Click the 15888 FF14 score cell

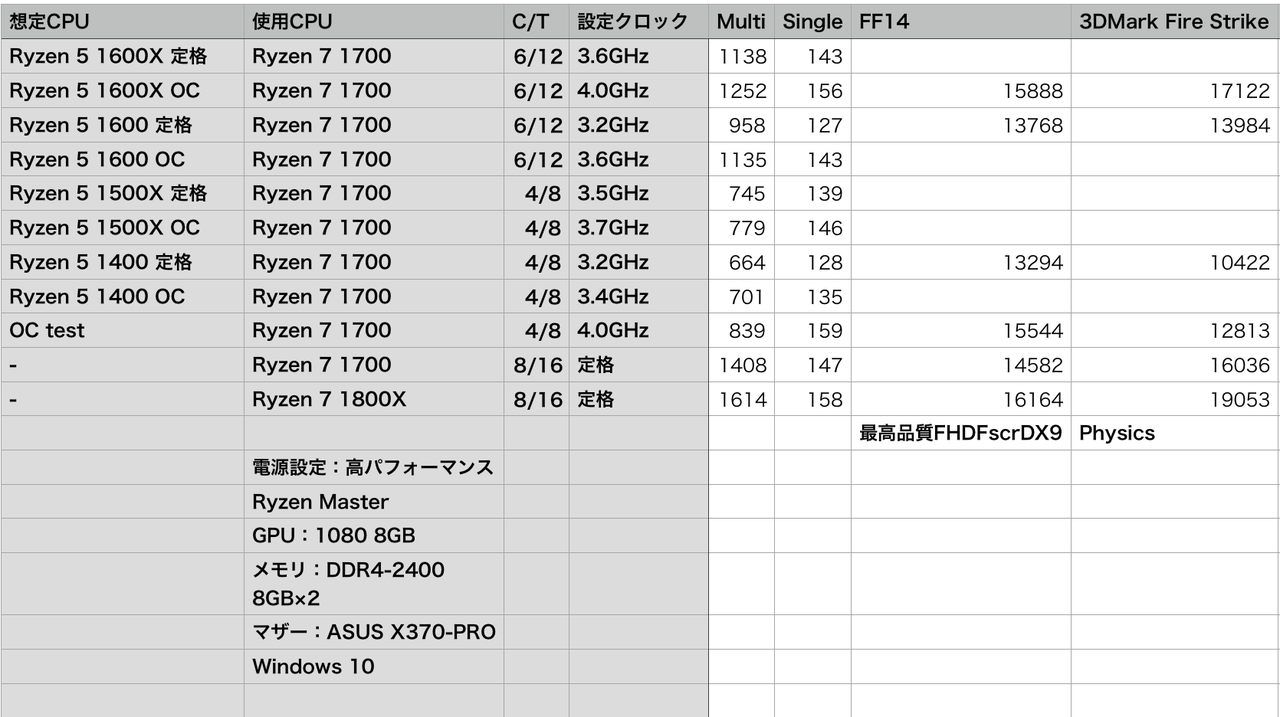click(x=961, y=91)
